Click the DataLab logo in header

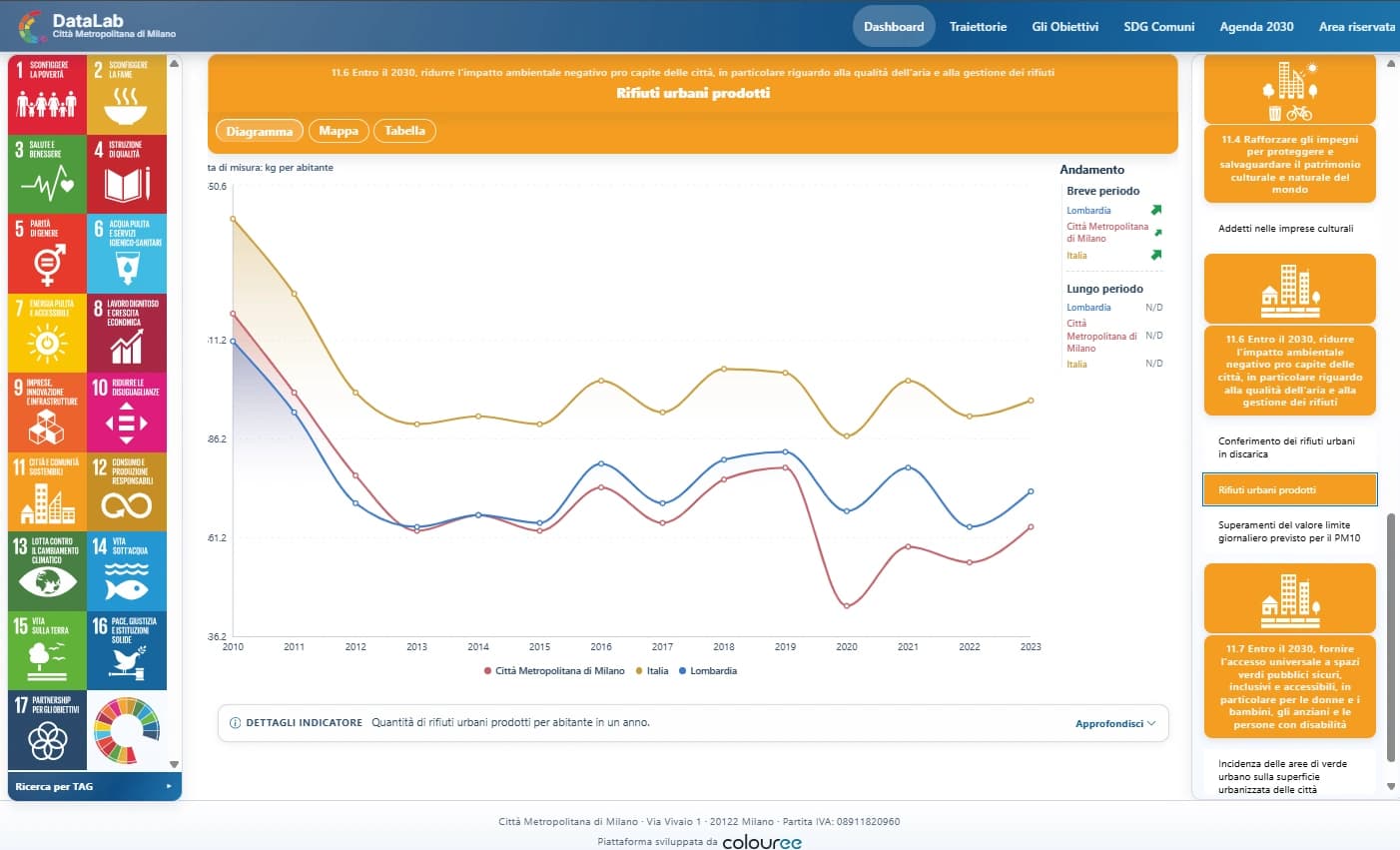click(97, 26)
